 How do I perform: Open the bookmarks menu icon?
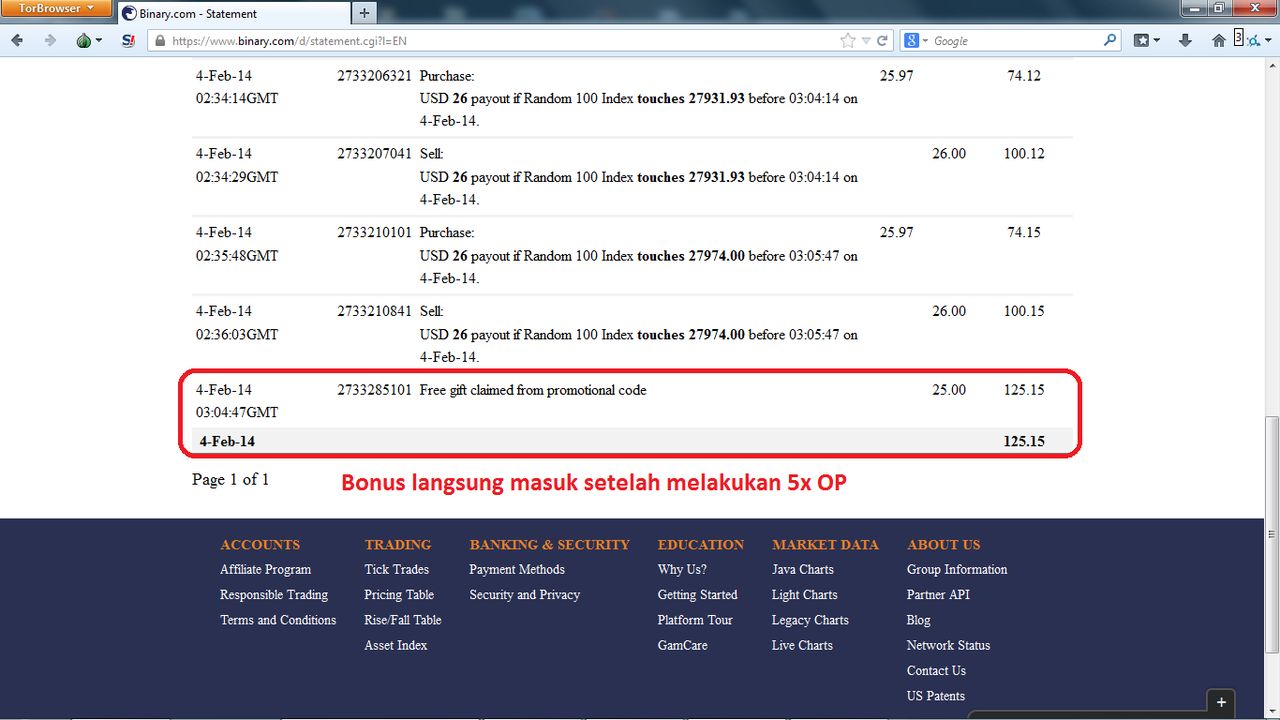pyautogui.click(x=1142, y=41)
